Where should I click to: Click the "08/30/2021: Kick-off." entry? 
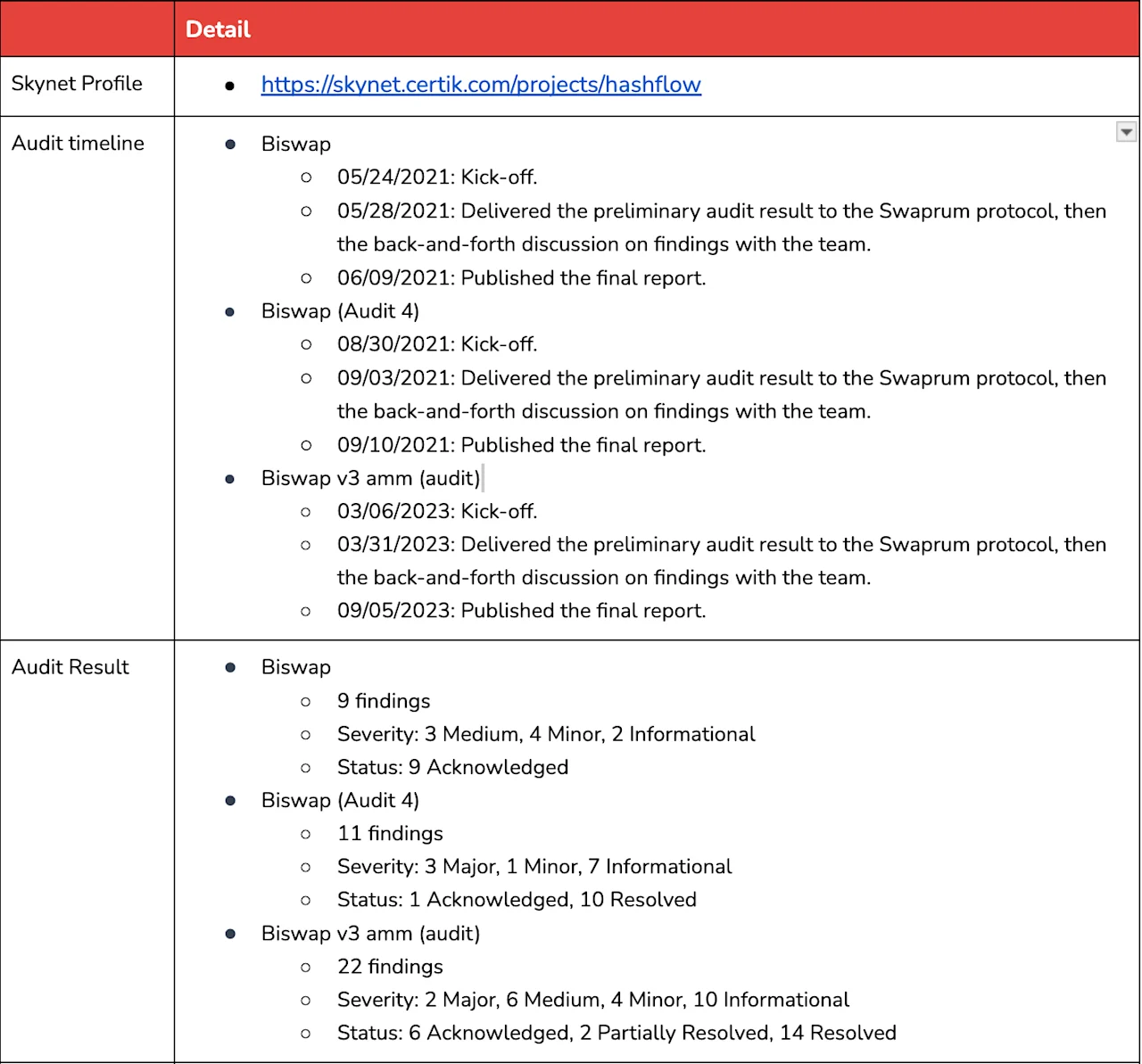[x=437, y=344]
